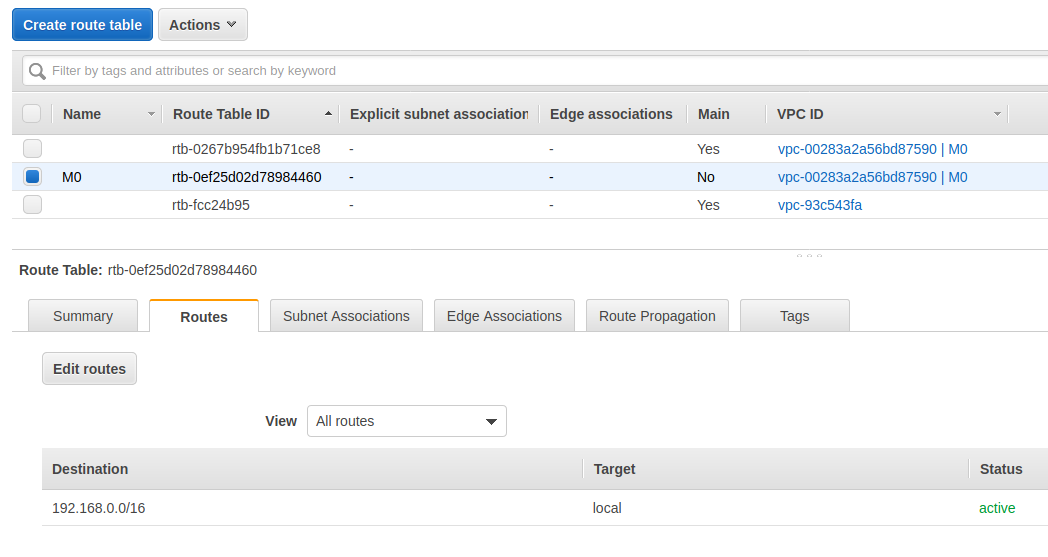Switch to the Summary tab
The height and width of the screenshot is (557, 1048).
click(83, 316)
